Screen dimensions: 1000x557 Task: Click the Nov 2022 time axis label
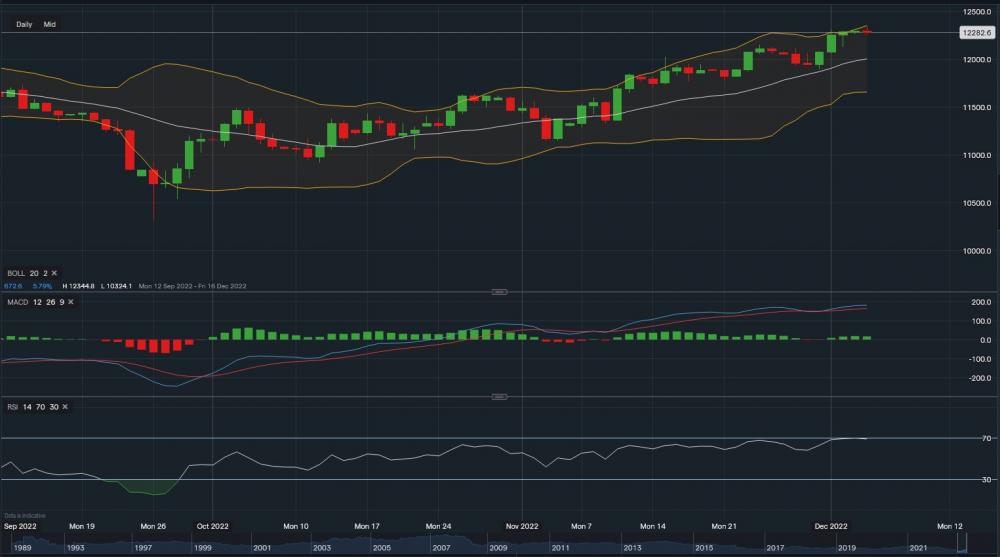pyautogui.click(x=522, y=525)
